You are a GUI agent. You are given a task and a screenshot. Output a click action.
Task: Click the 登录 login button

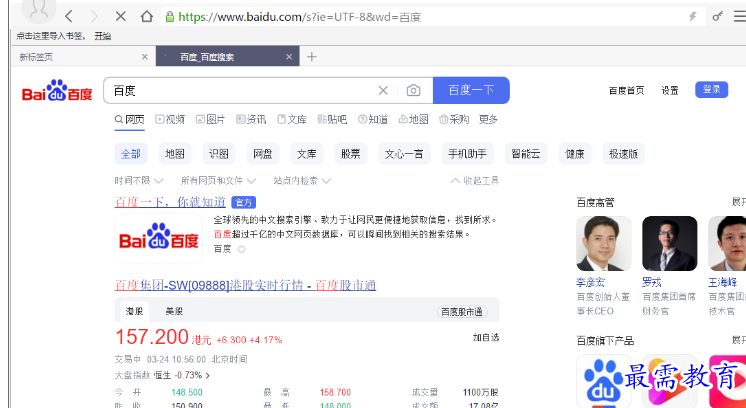point(711,89)
